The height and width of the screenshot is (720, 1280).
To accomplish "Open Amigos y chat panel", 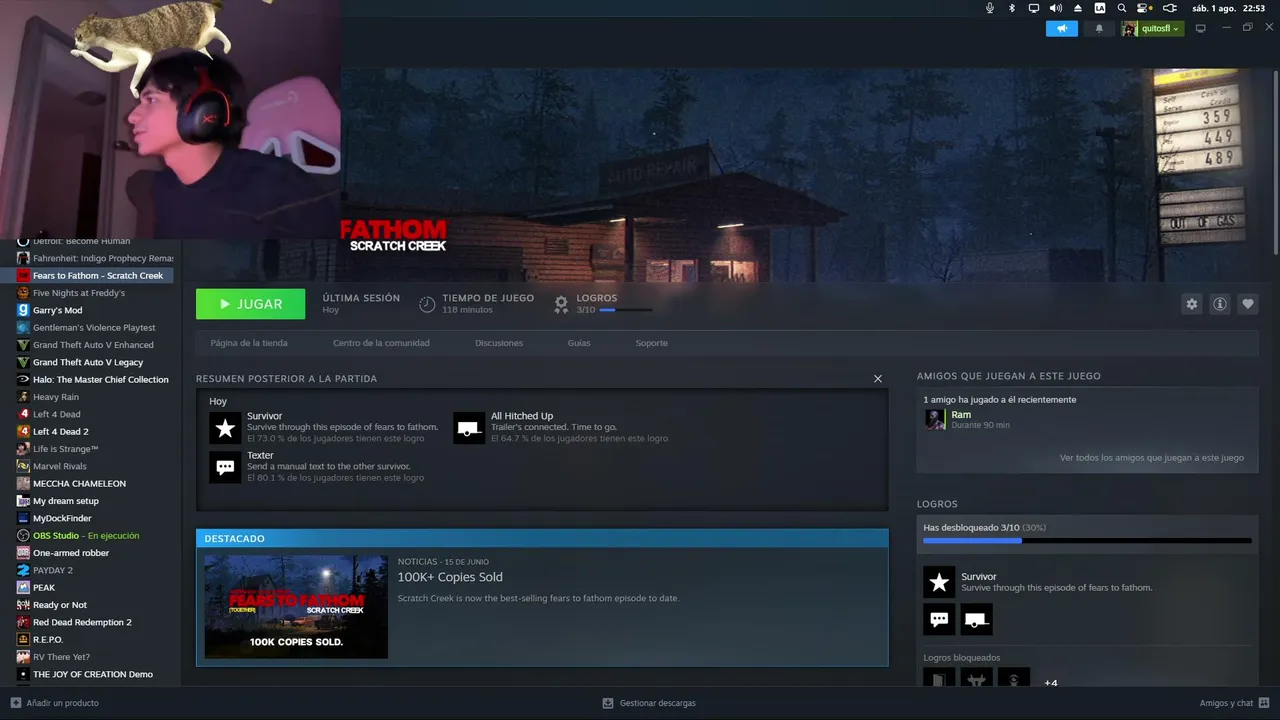I will [1233, 703].
